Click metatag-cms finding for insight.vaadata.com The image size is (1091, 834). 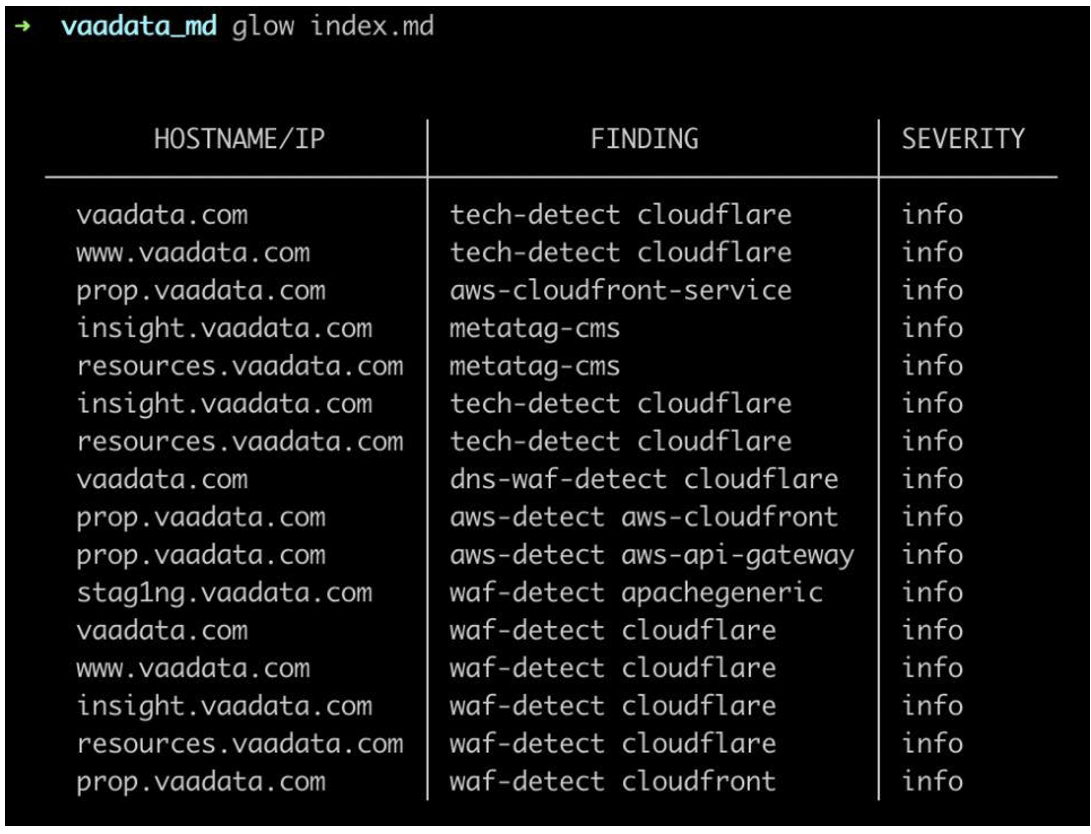pos(534,328)
